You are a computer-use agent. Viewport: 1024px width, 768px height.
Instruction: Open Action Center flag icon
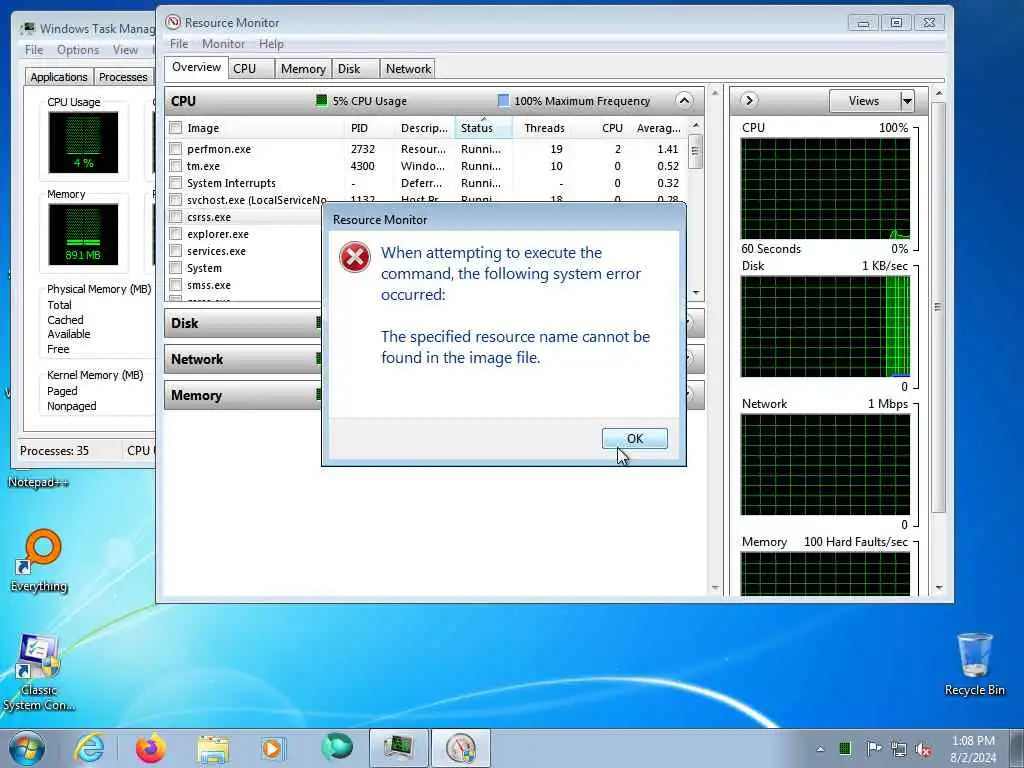pyautogui.click(x=873, y=748)
